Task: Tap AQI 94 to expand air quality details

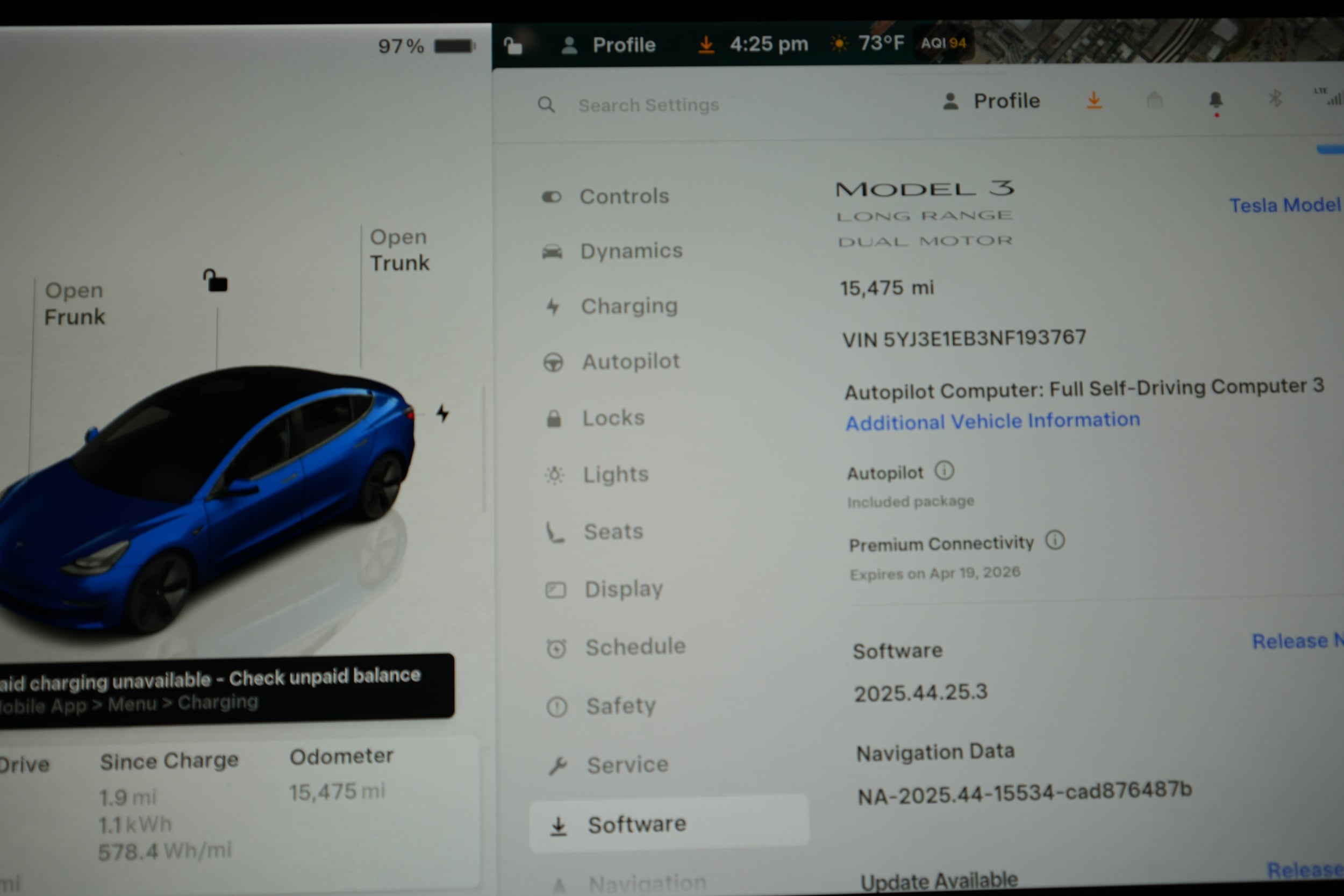Action: click(x=943, y=42)
